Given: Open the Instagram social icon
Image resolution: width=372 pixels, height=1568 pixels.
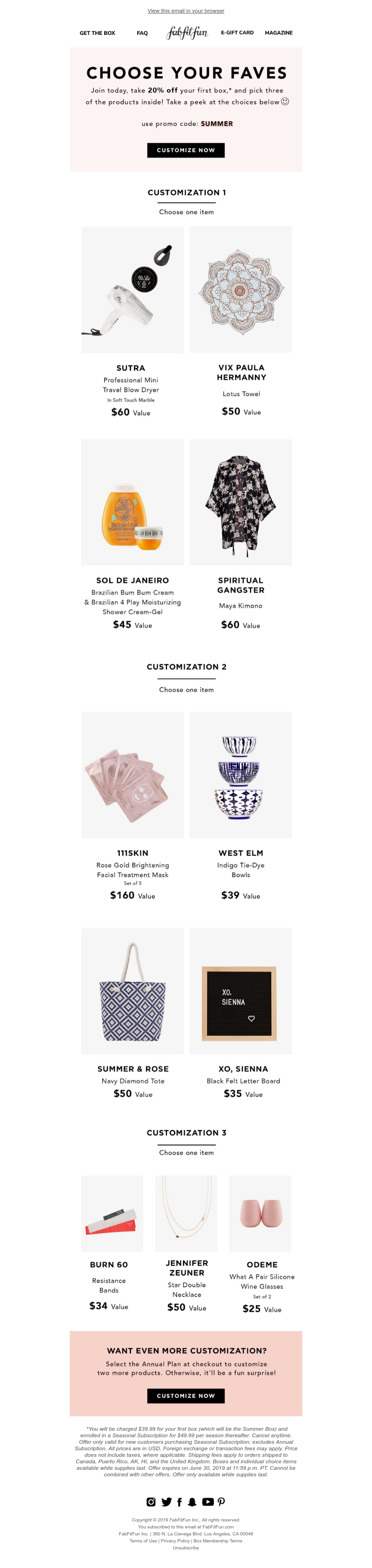Looking at the screenshot, I should (151, 1501).
